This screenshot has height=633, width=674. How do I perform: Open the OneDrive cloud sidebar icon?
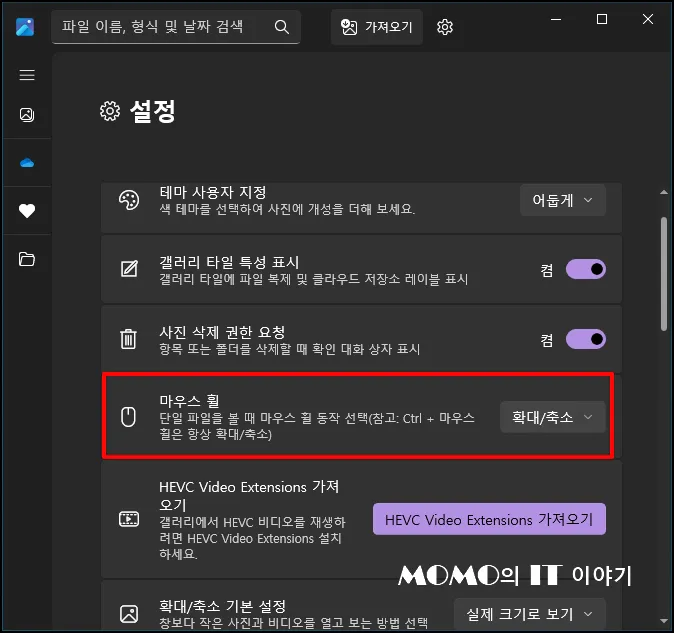coord(27,163)
